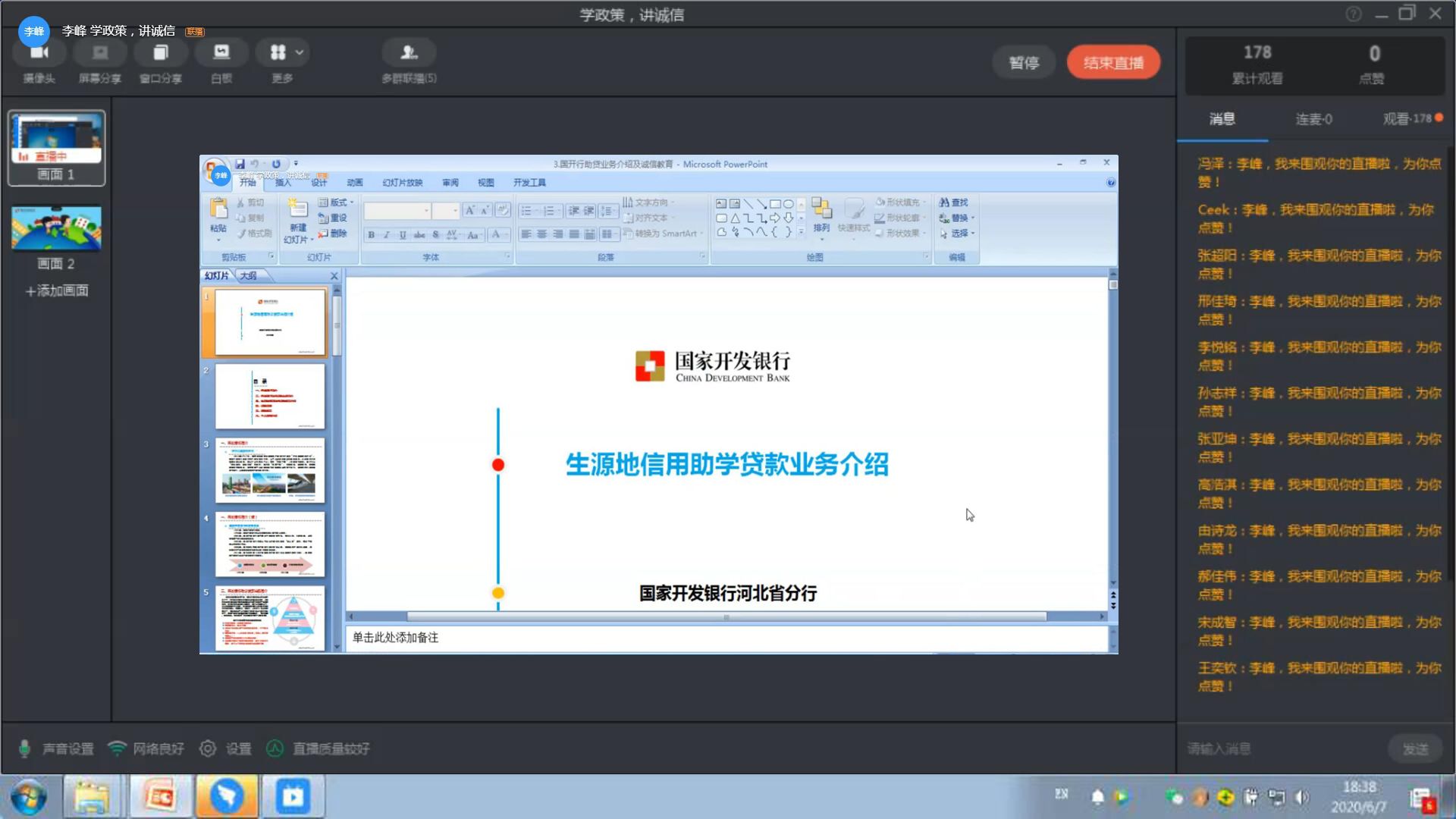Click 添加画面 to add a scene

(57, 290)
